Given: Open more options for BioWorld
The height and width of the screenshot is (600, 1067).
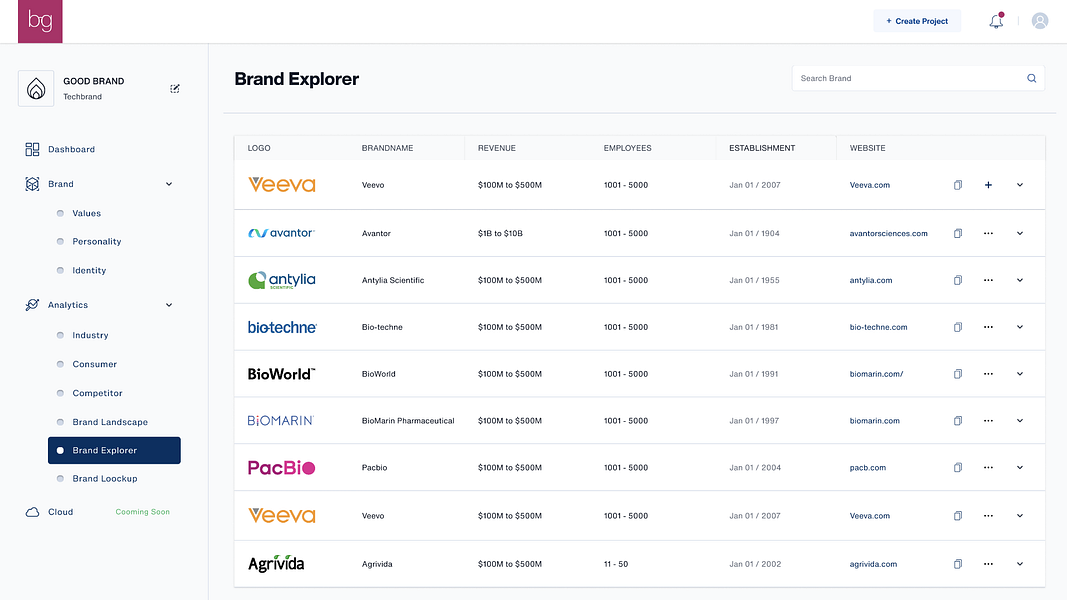Looking at the screenshot, I should (988, 374).
